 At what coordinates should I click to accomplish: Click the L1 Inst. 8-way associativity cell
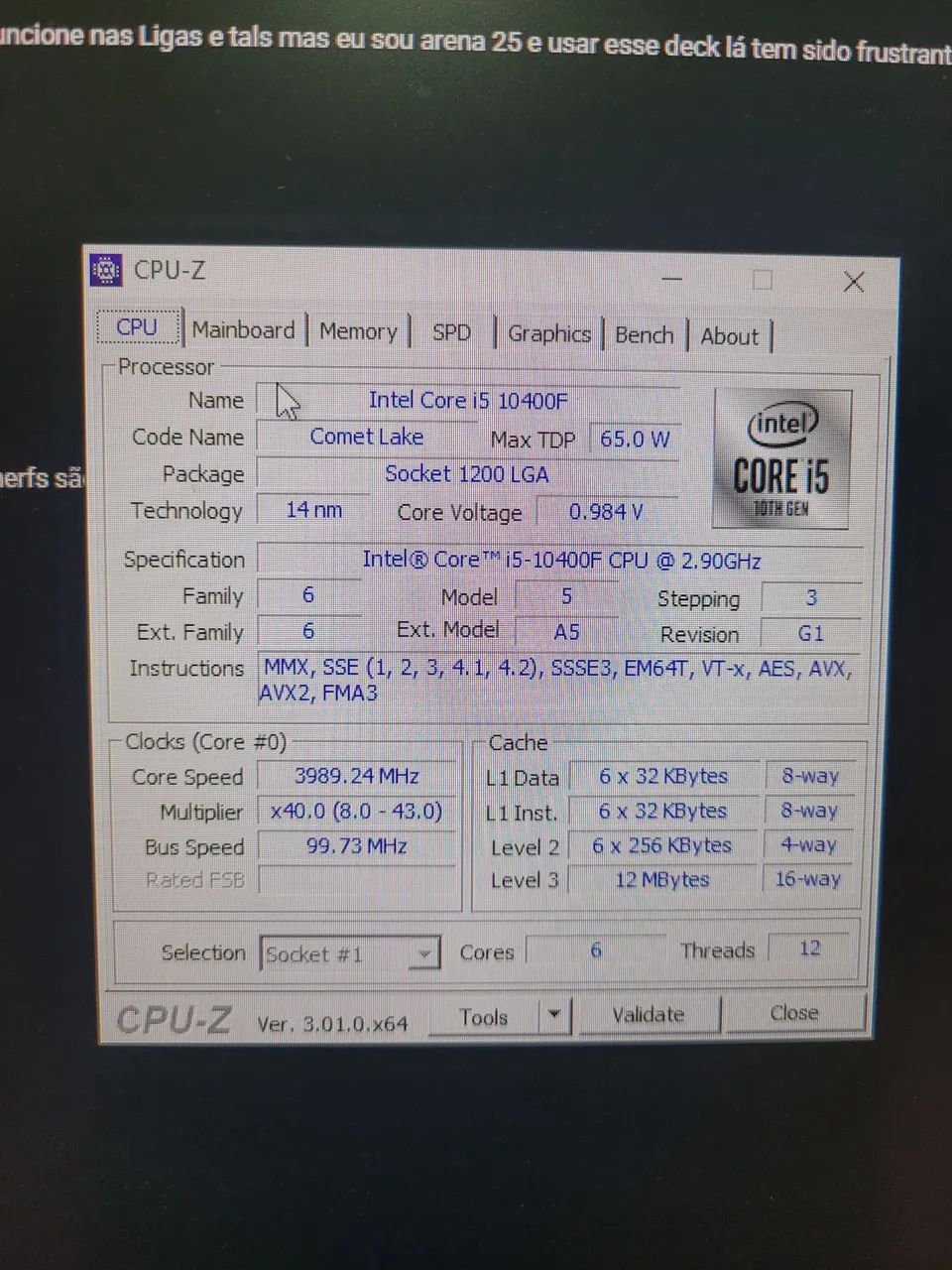809,810
